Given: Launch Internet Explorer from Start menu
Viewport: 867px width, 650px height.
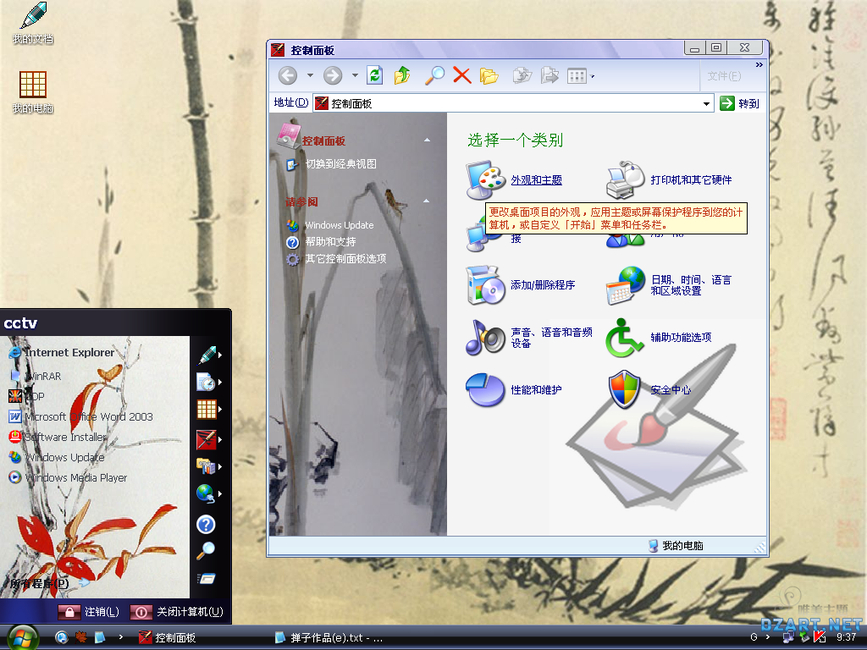Looking at the screenshot, I should click(62, 353).
